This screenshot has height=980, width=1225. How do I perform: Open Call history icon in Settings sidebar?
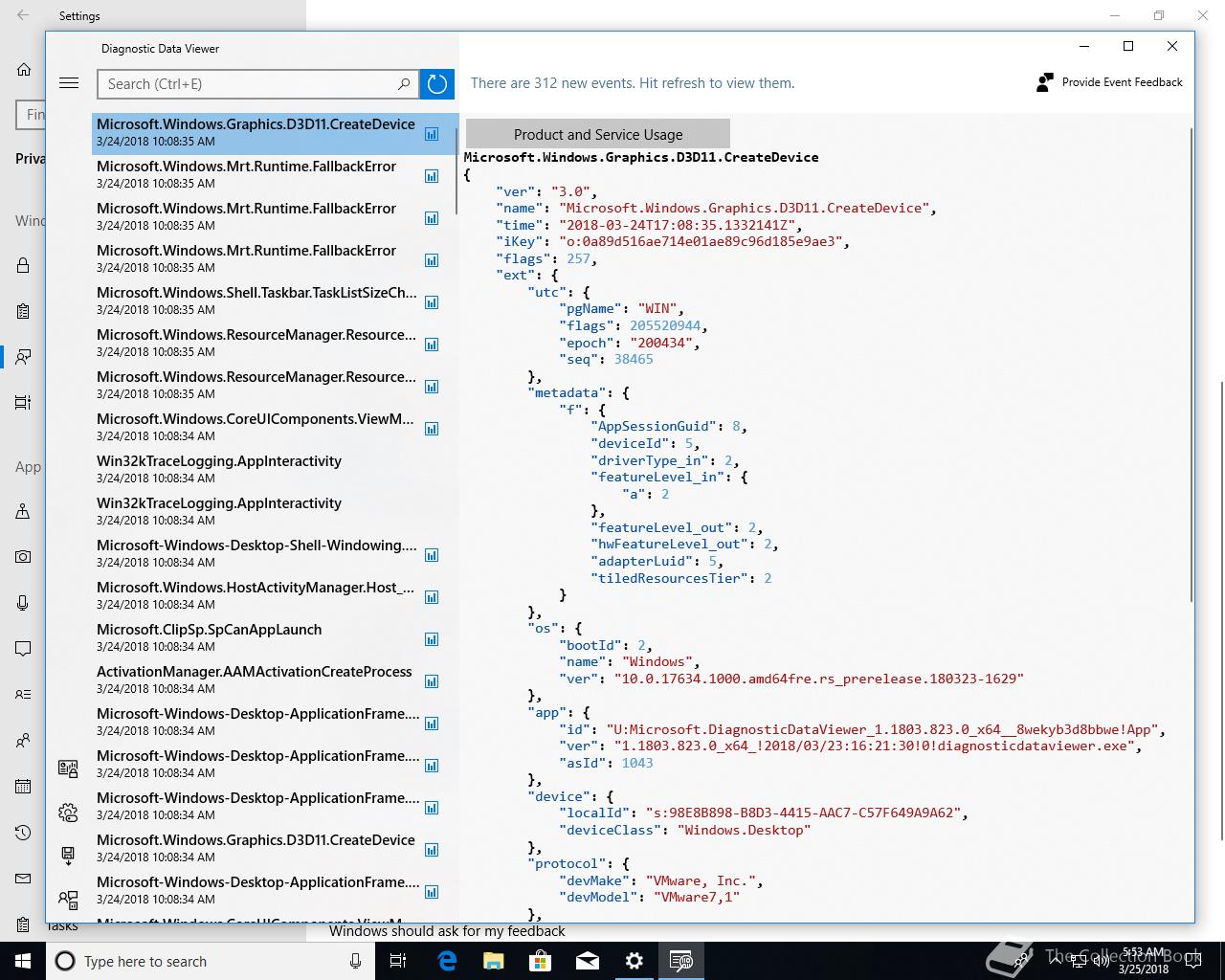tap(23, 833)
